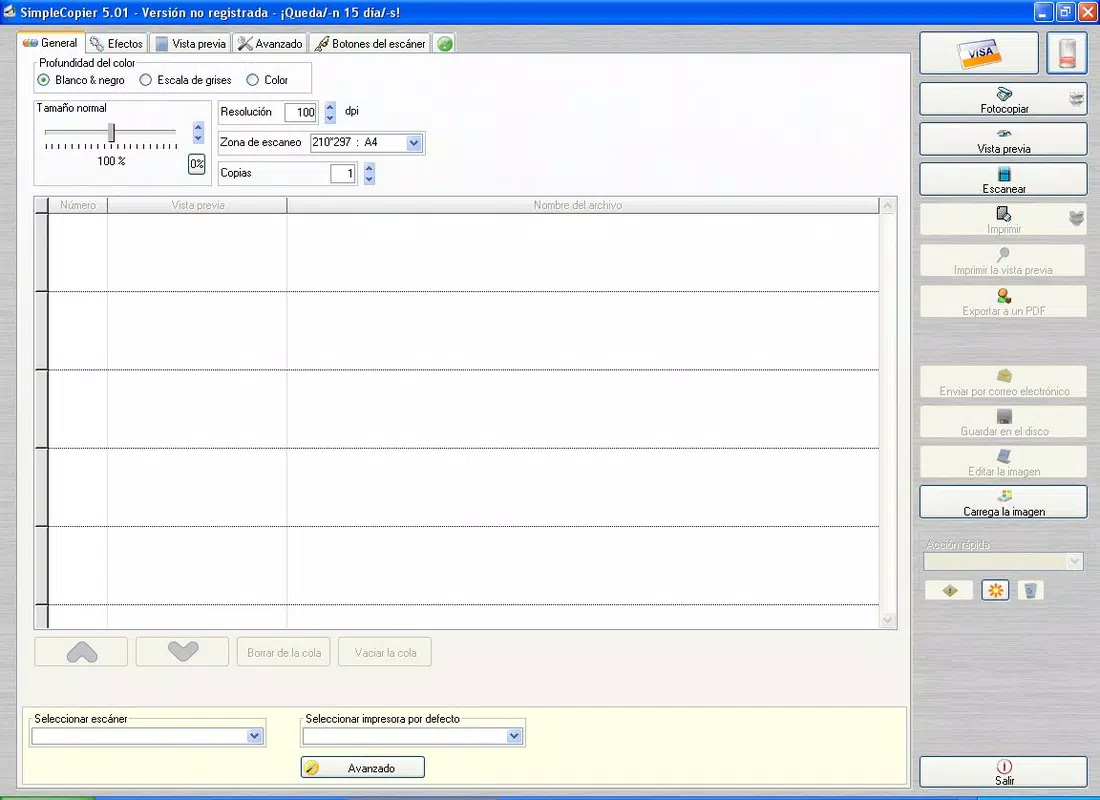Click the Resolución value field
The width and height of the screenshot is (1100, 800).
pyautogui.click(x=300, y=112)
